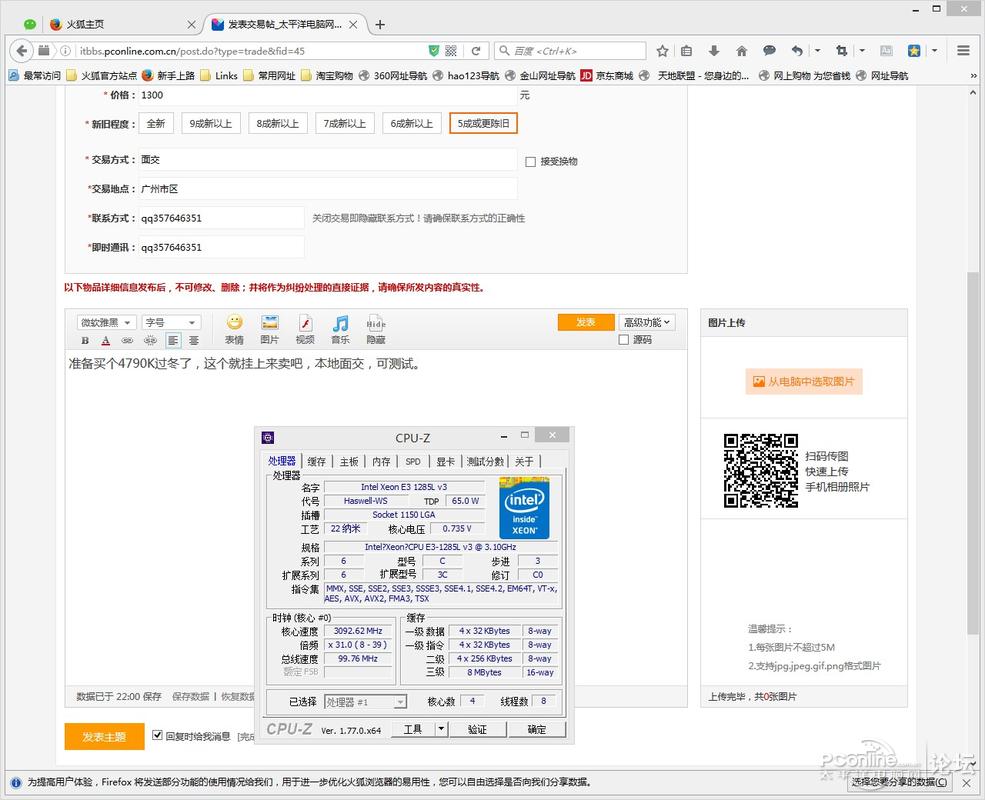The image size is (985, 800).
Task: Open a new browser tab
Action: coord(379,24)
